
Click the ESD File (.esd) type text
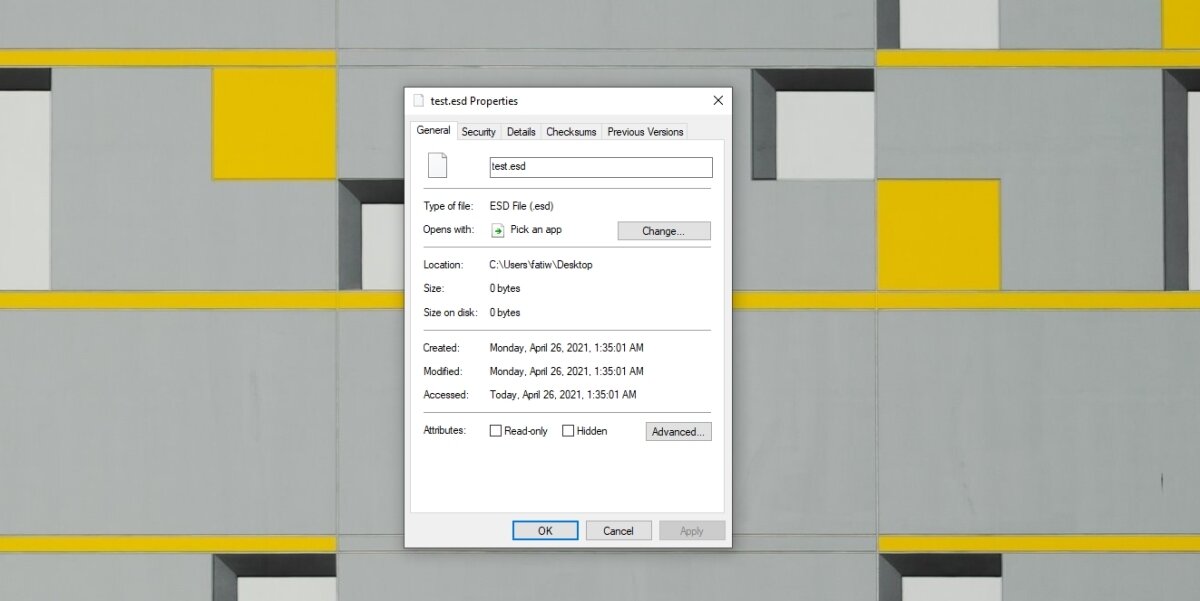pyautogui.click(x=521, y=206)
